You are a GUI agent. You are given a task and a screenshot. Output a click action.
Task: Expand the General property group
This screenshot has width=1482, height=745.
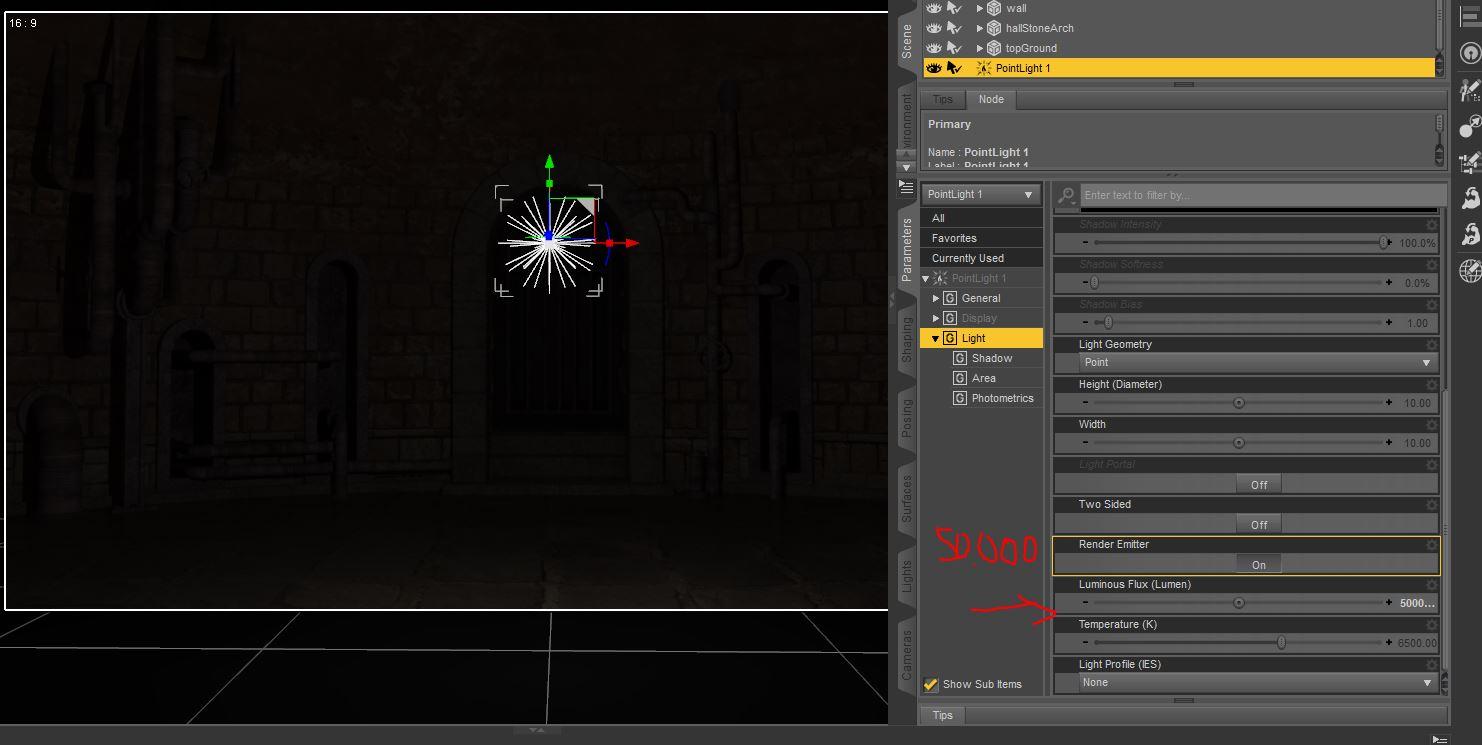[936, 298]
